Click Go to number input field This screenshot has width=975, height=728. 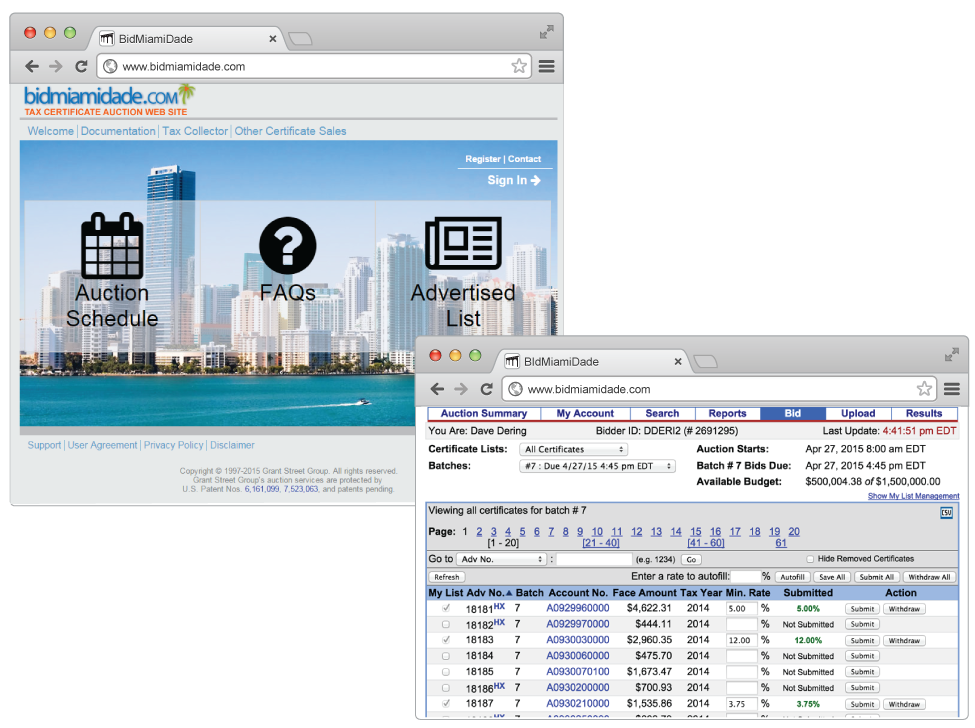pyautogui.click(x=594, y=559)
